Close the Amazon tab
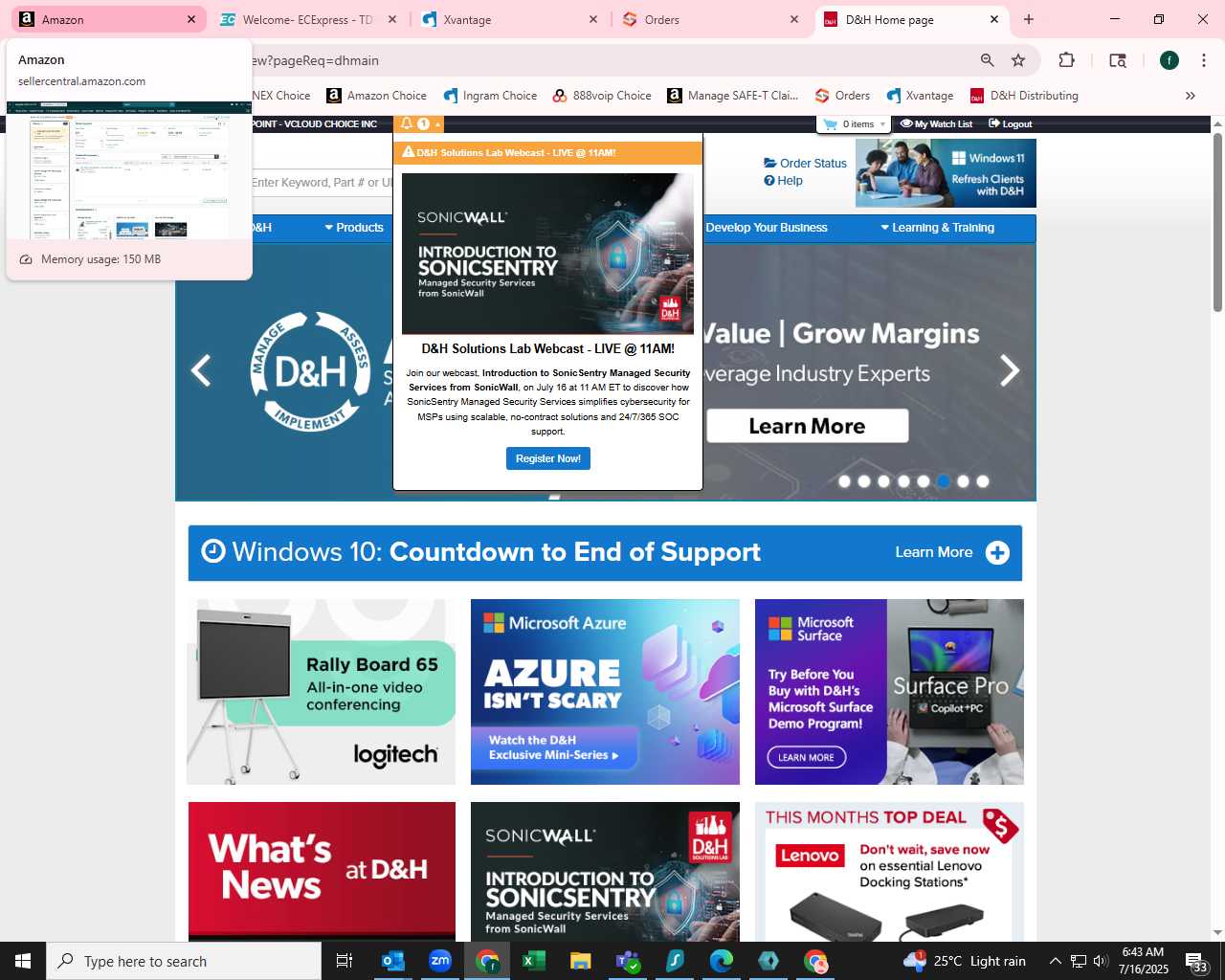Screen dimensions: 1225x980 coord(190,19)
